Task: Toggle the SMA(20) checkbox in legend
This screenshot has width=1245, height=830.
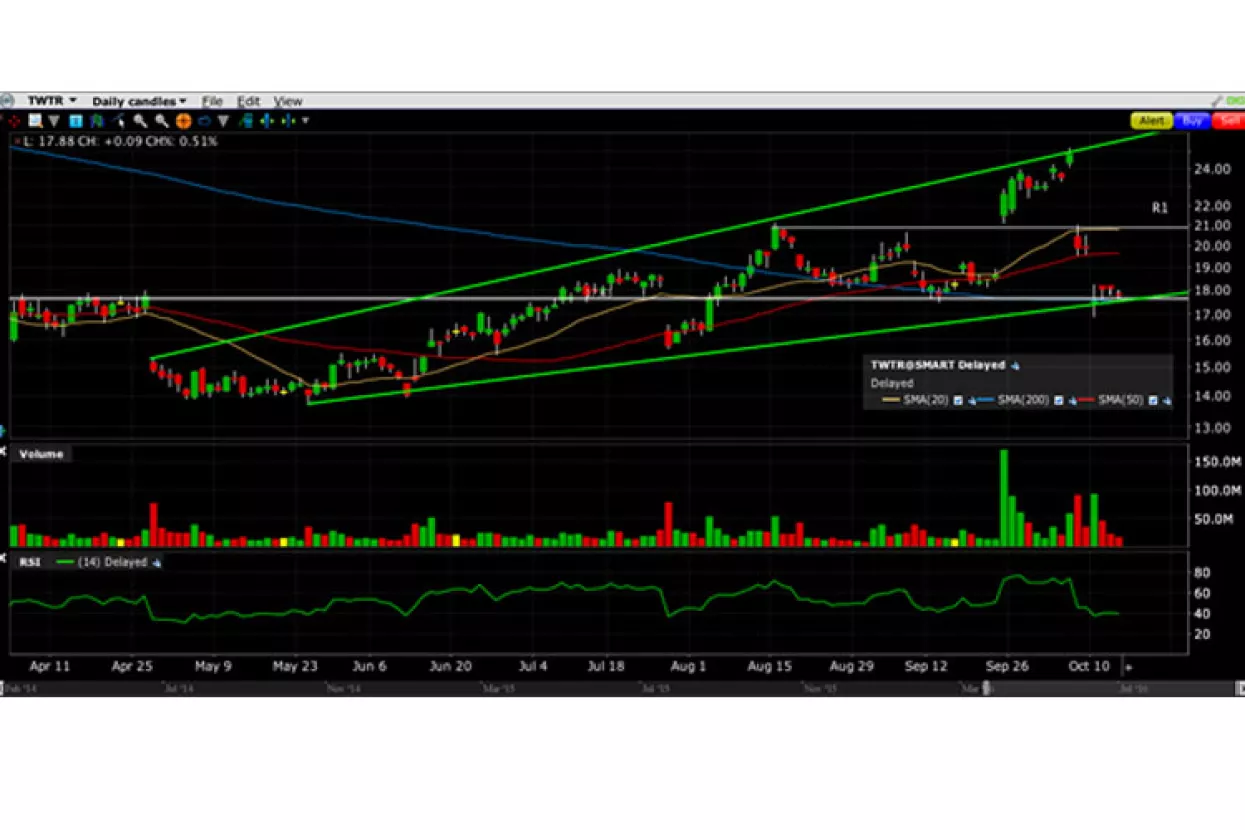Action: tap(957, 400)
